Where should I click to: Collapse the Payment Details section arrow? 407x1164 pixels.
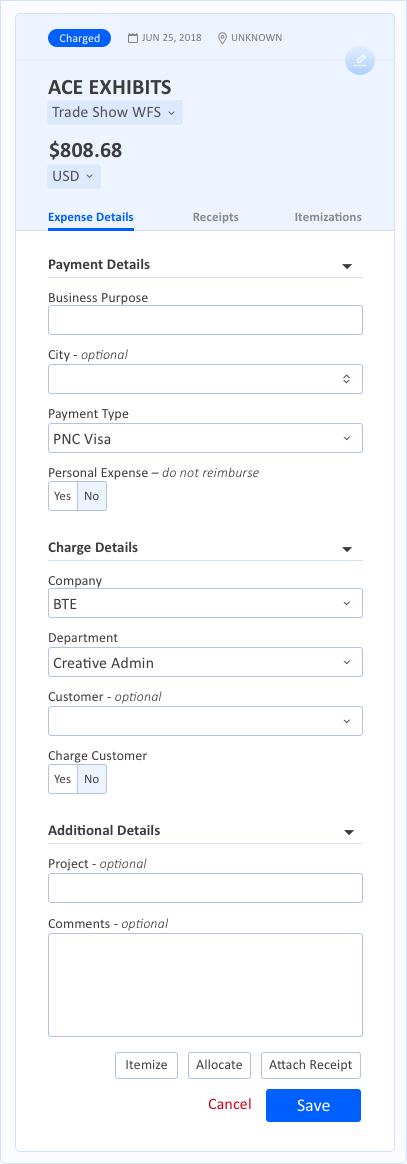click(x=347, y=266)
